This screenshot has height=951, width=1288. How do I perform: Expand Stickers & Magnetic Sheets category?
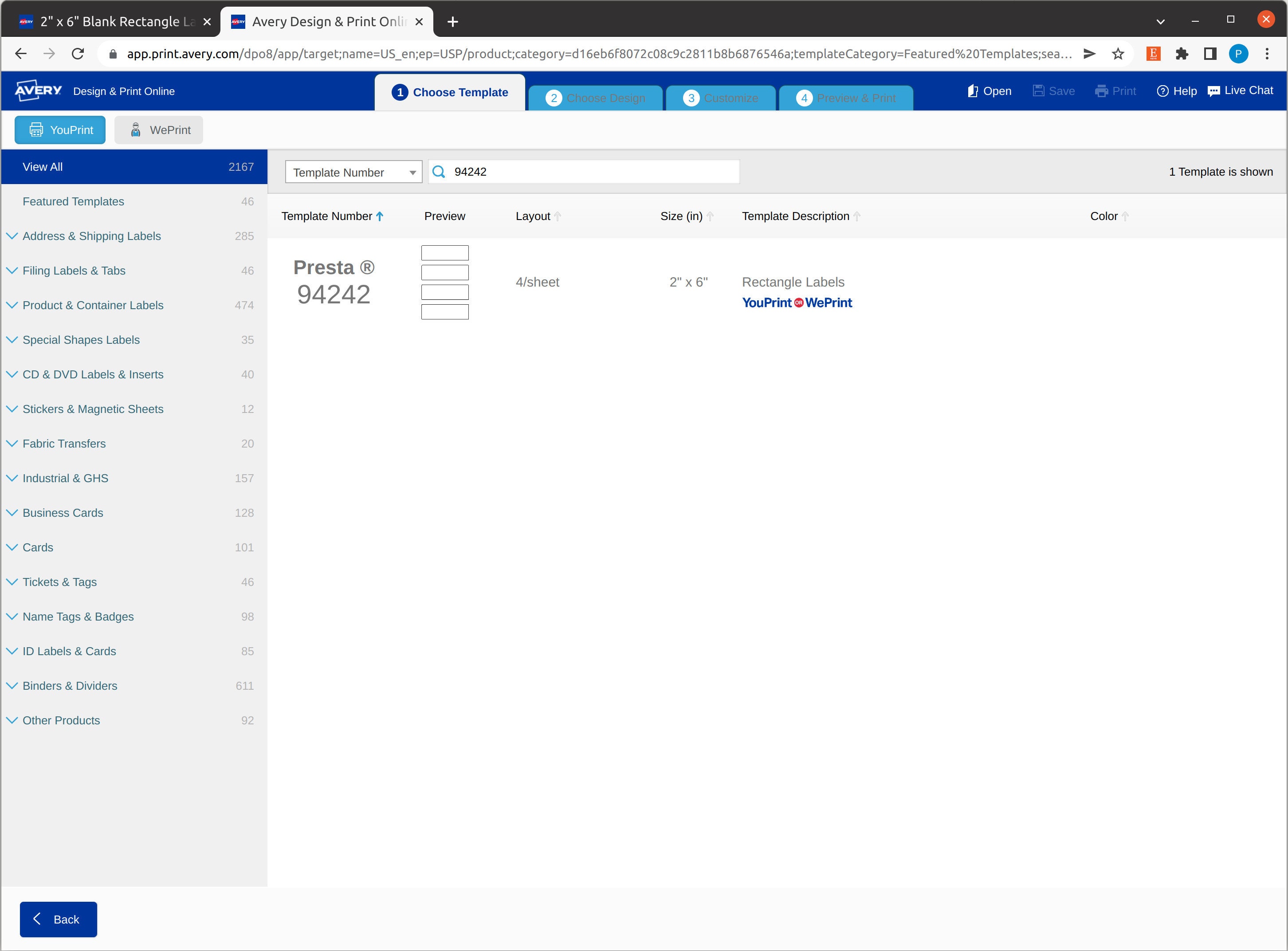pos(12,409)
